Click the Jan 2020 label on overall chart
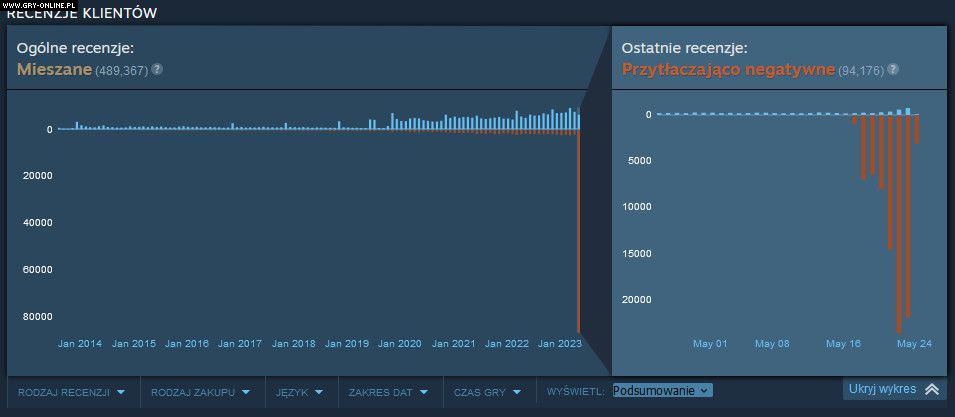This screenshot has width=955, height=417. pos(400,344)
